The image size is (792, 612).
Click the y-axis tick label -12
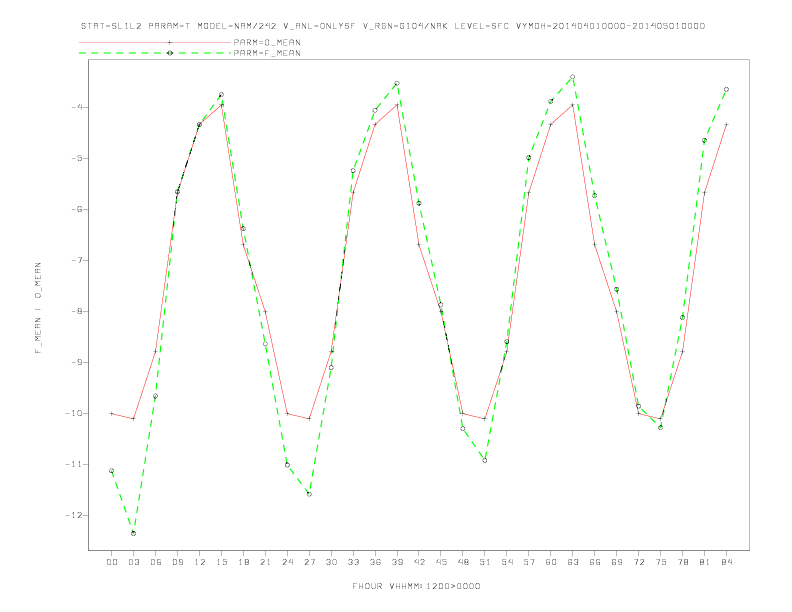coord(74,515)
